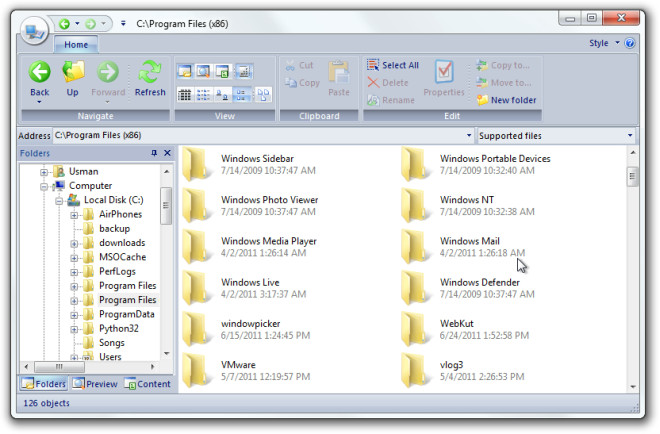Switch to the Preview bottom tab
Screen dimensions: 660x434
click(95, 383)
